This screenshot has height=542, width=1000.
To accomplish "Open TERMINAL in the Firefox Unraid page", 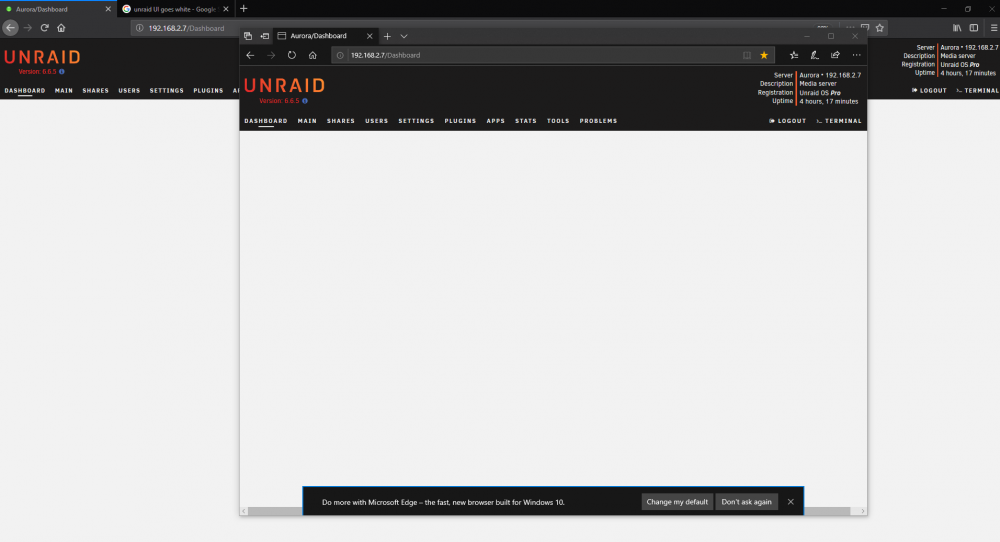I will [977, 91].
